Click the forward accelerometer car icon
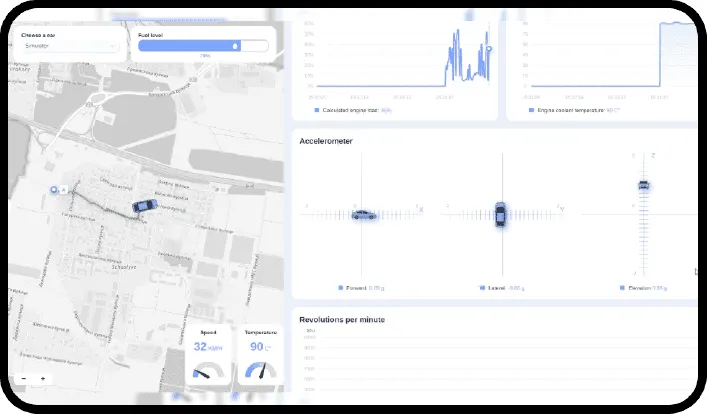Viewport: 707px width, 414px height. (x=364, y=214)
